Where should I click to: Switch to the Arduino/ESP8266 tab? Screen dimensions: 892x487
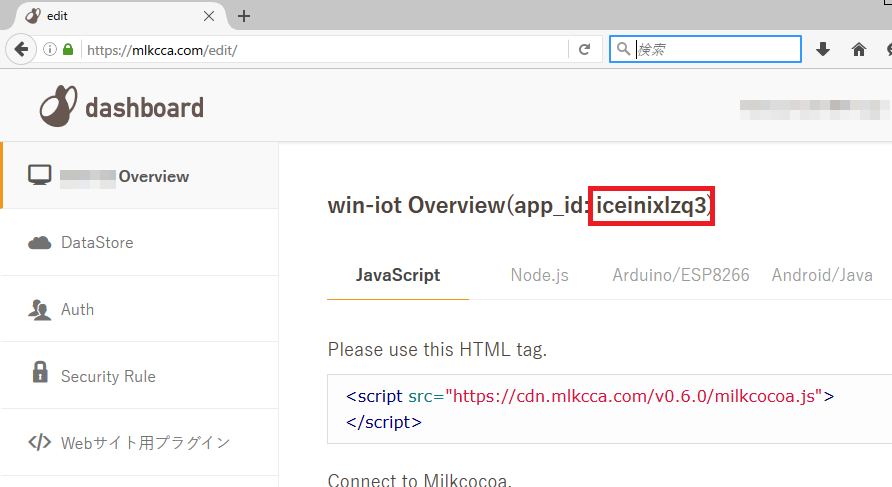(681, 275)
